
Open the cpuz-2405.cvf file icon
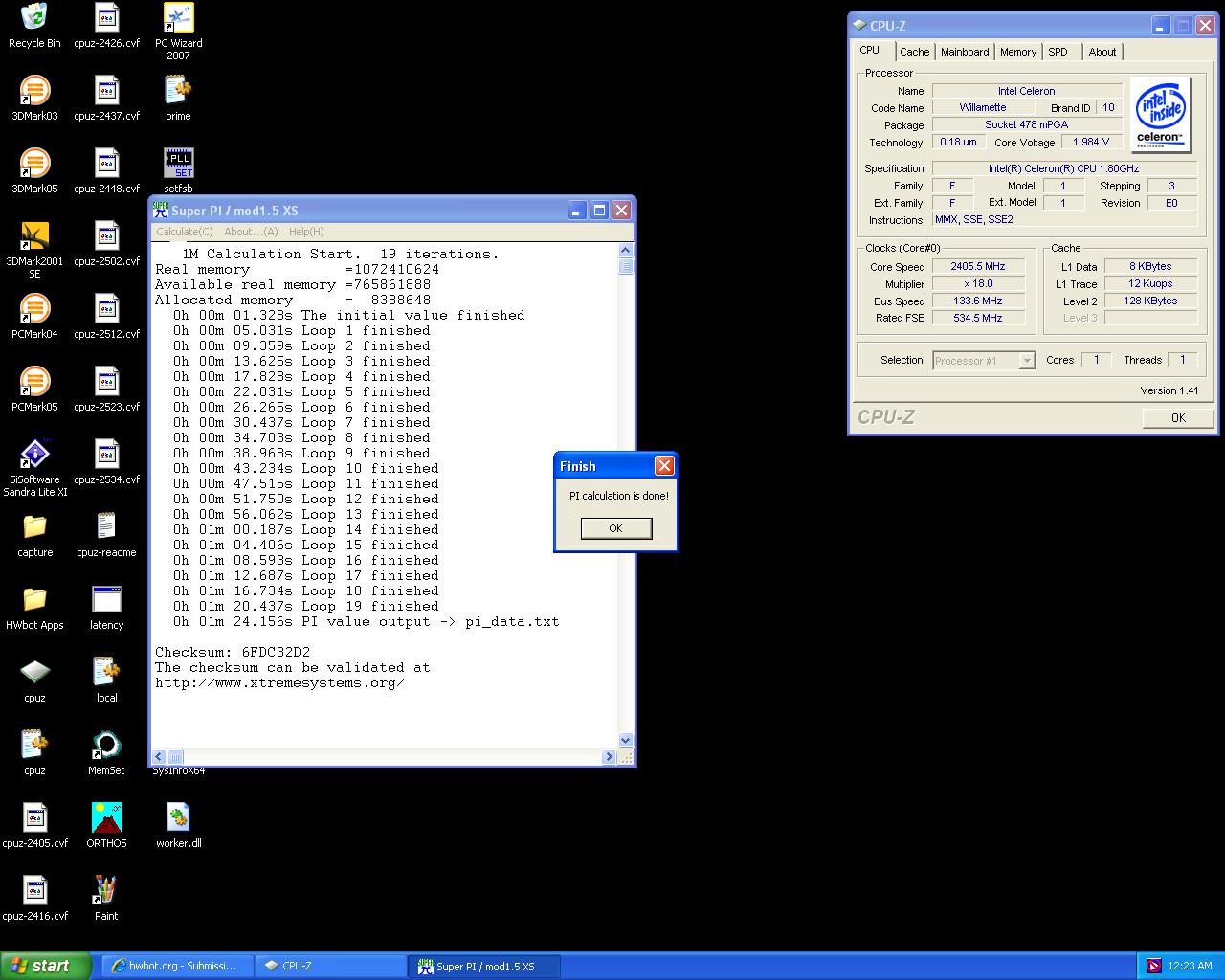click(x=34, y=826)
